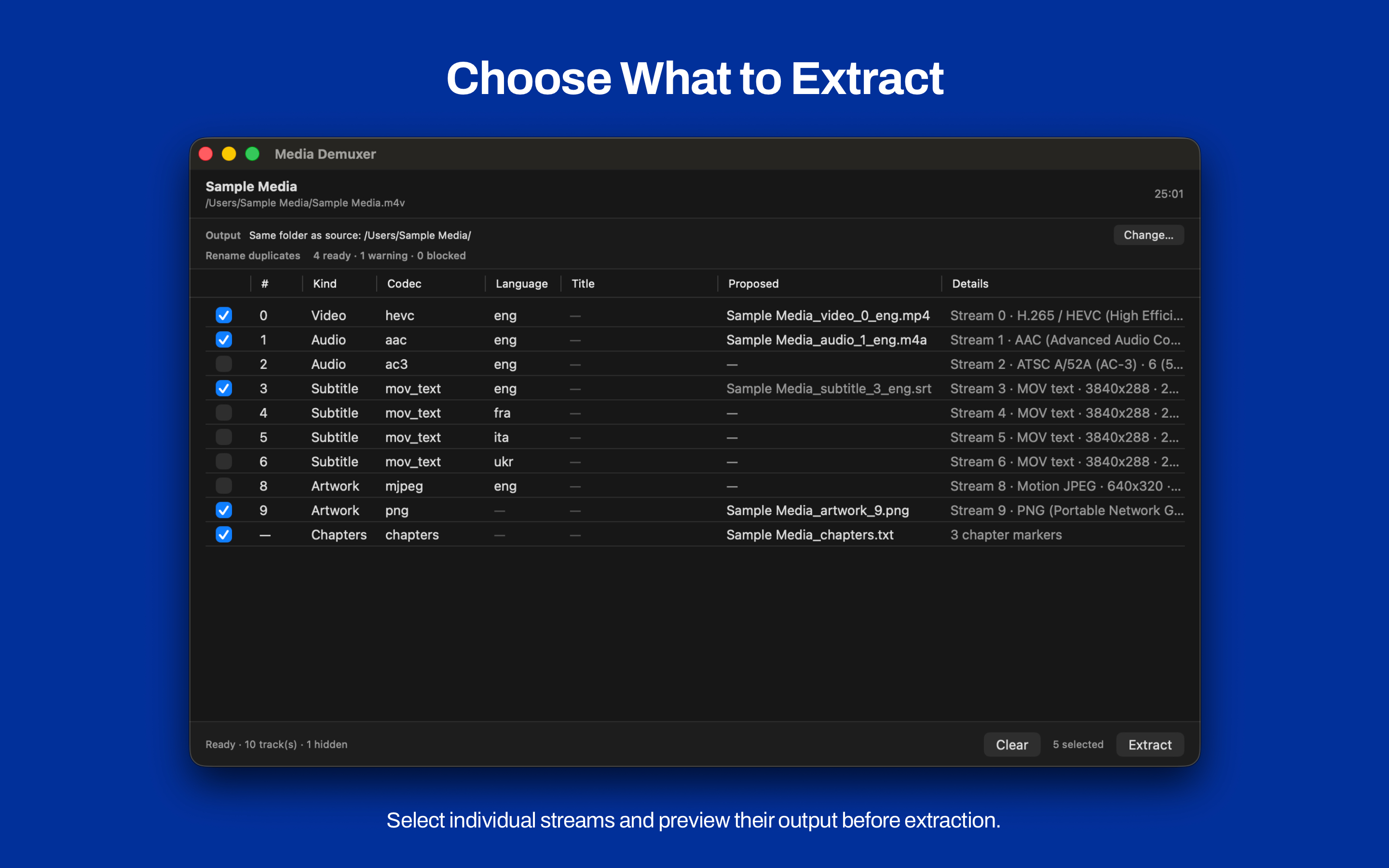Sort by the Language column header
Screen dimensions: 1389x868
[x=521, y=284]
